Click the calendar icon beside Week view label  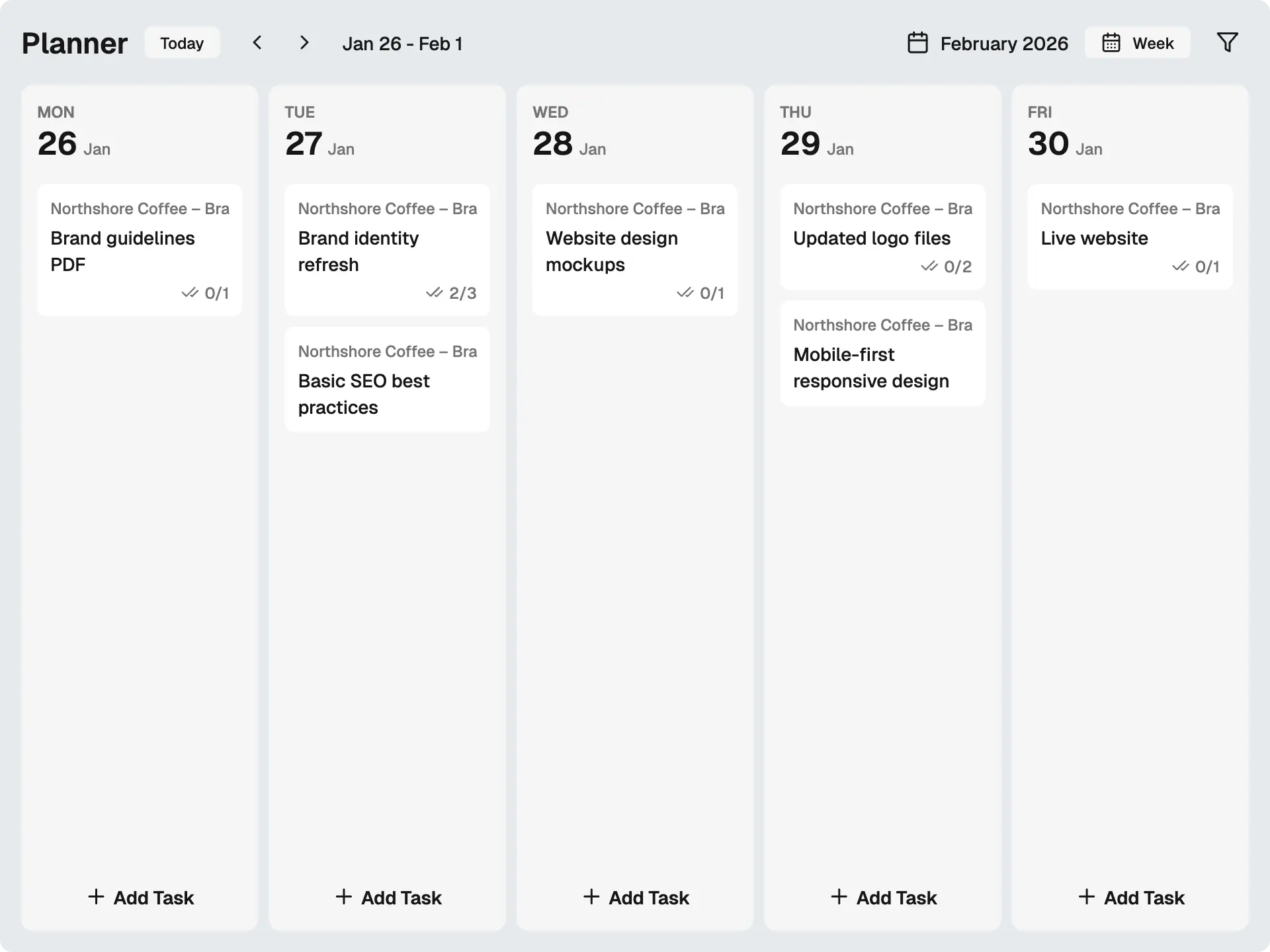pos(1110,42)
